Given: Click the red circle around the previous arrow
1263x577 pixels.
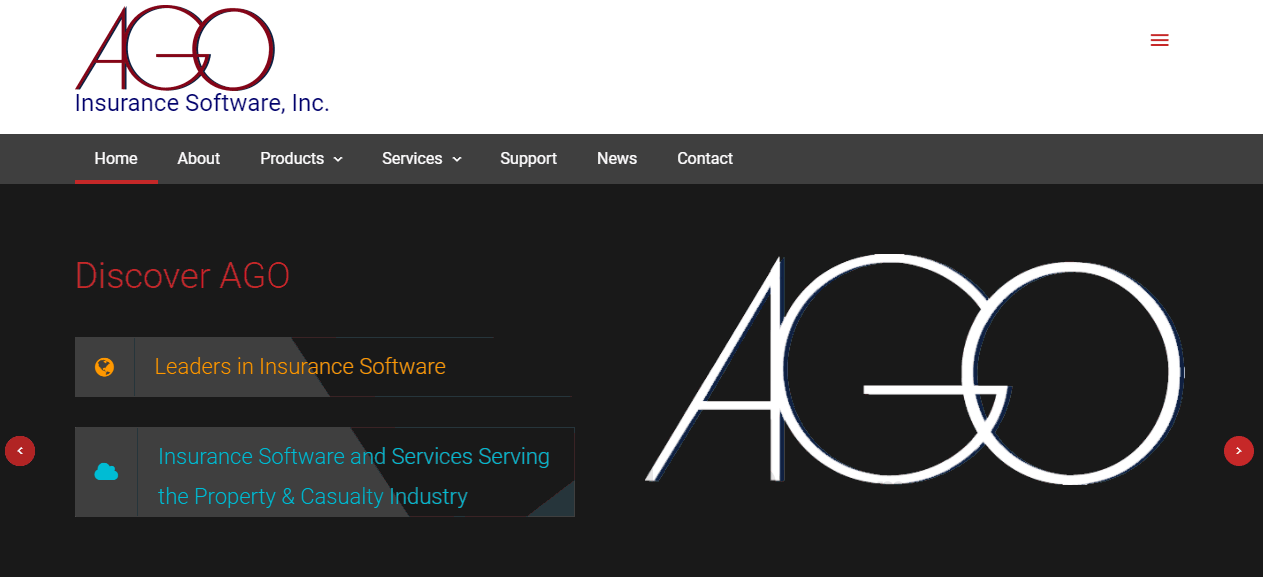Looking at the screenshot, I should tap(20, 451).
